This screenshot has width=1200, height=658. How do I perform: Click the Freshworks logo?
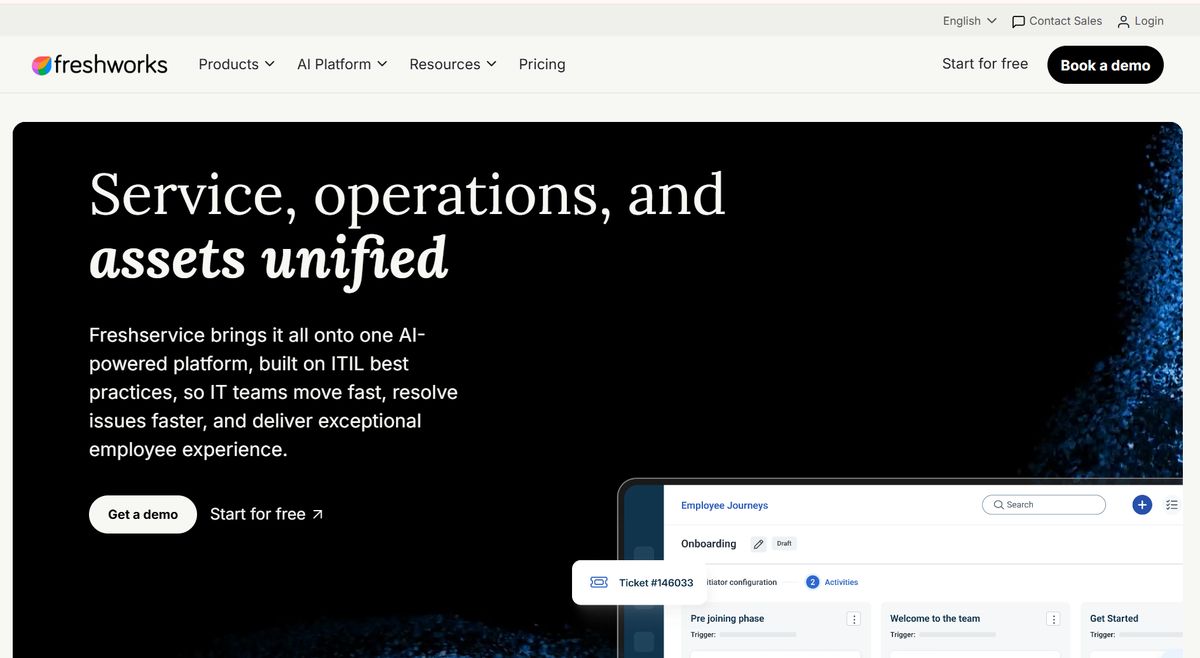point(99,65)
